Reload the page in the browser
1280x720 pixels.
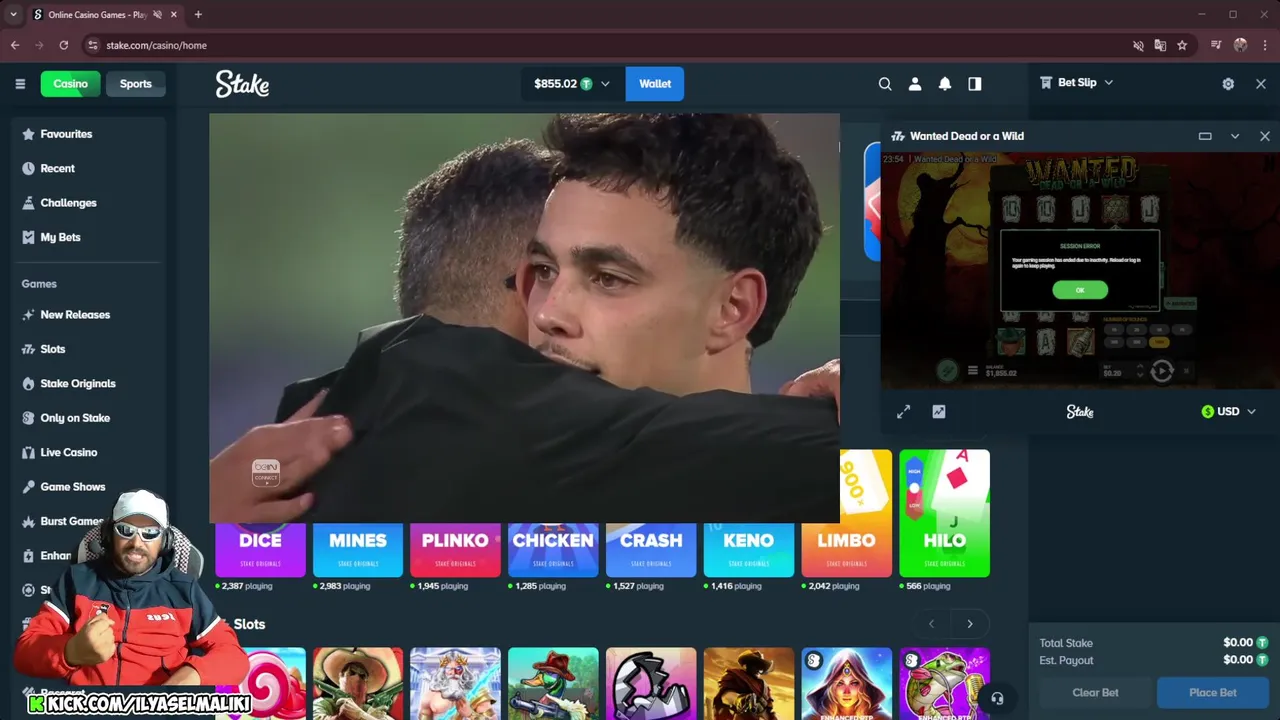coord(64,45)
